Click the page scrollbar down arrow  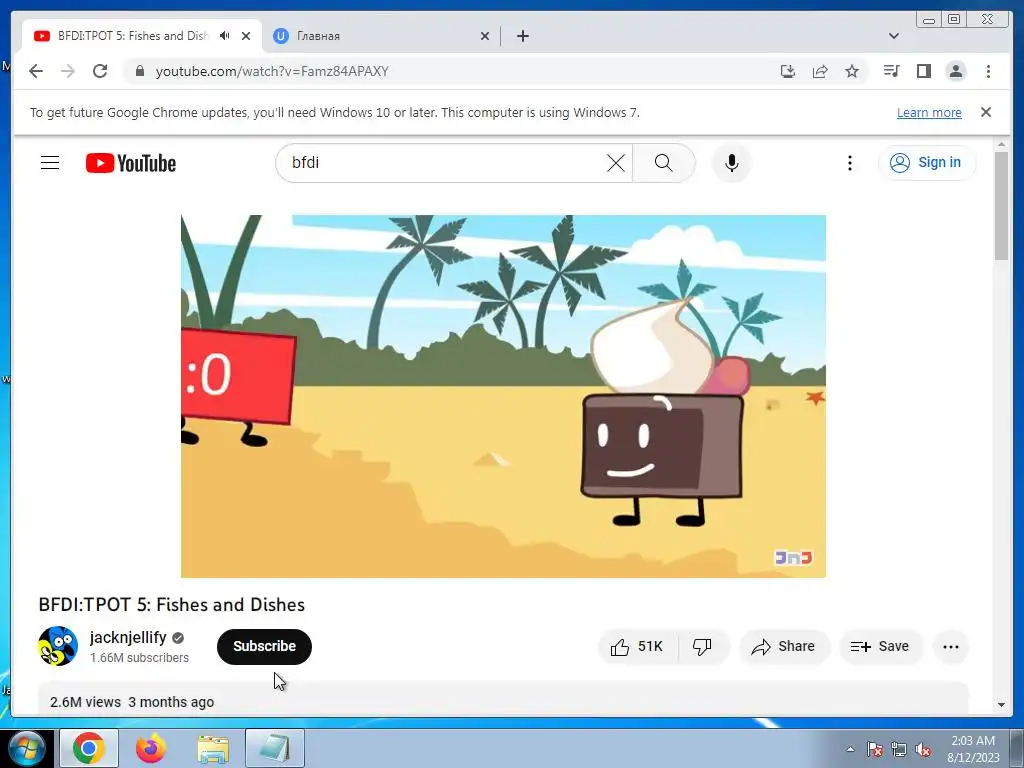coord(1001,705)
